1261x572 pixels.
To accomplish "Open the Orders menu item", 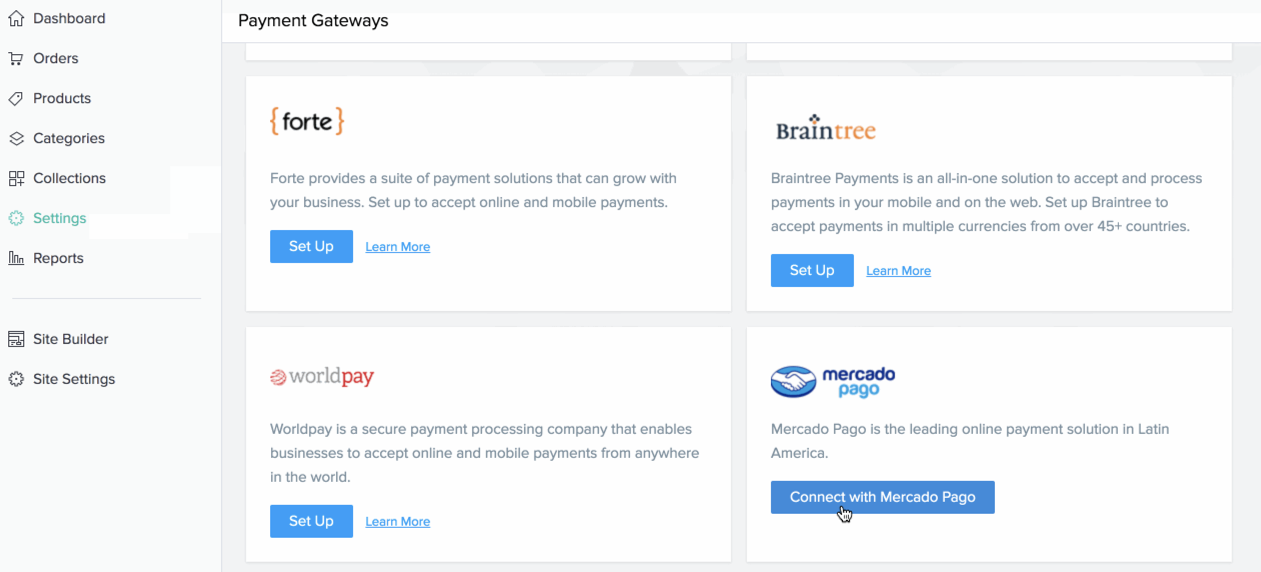I will coord(56,58).
